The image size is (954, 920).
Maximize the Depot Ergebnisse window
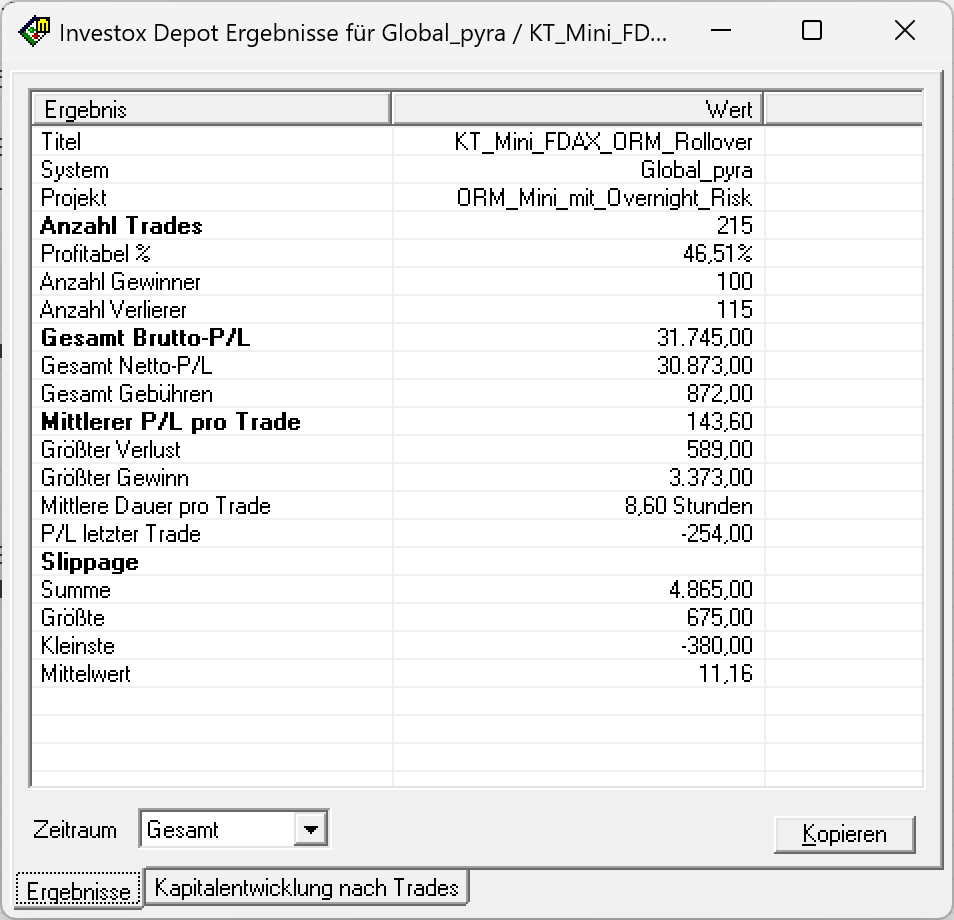[x=812, y=31]
